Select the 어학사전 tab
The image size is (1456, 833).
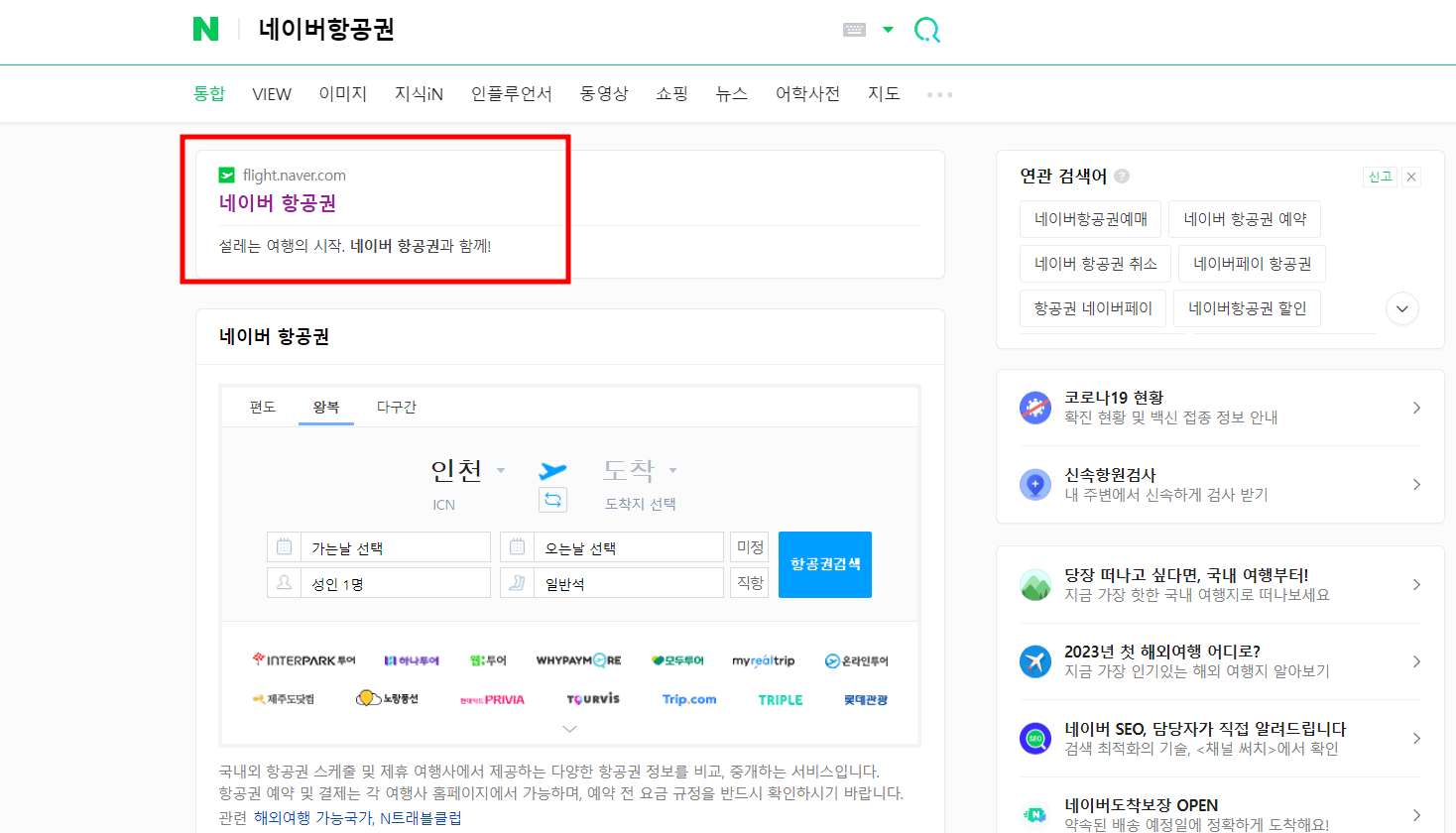[x=807, y=93]
